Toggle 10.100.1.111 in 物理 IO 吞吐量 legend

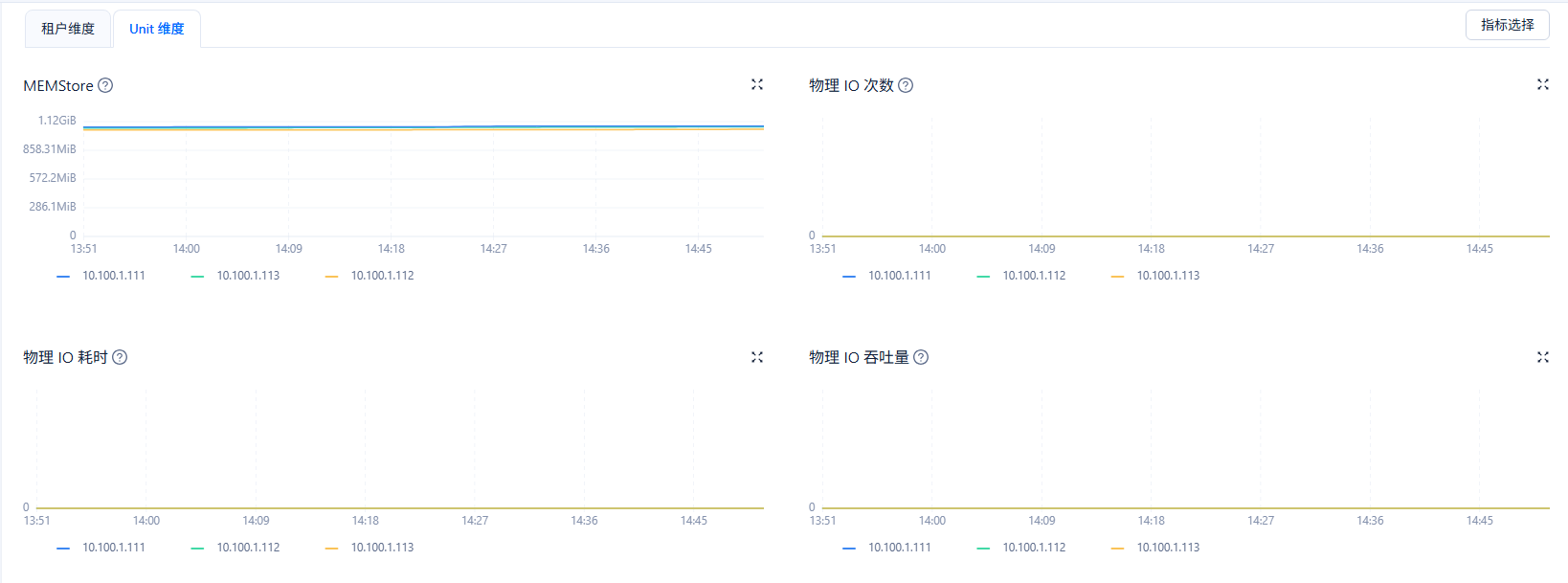click(899, 548)
